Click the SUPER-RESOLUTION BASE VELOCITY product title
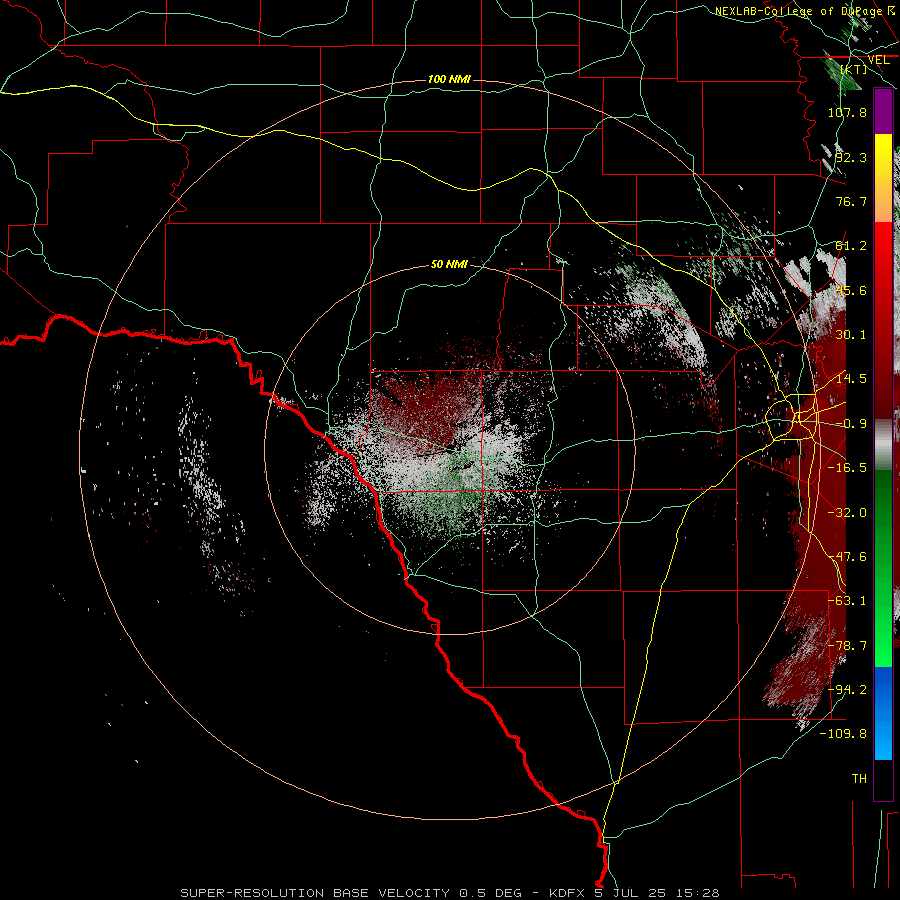This screenshot has width=900, height=900. (x=315, y=893)
